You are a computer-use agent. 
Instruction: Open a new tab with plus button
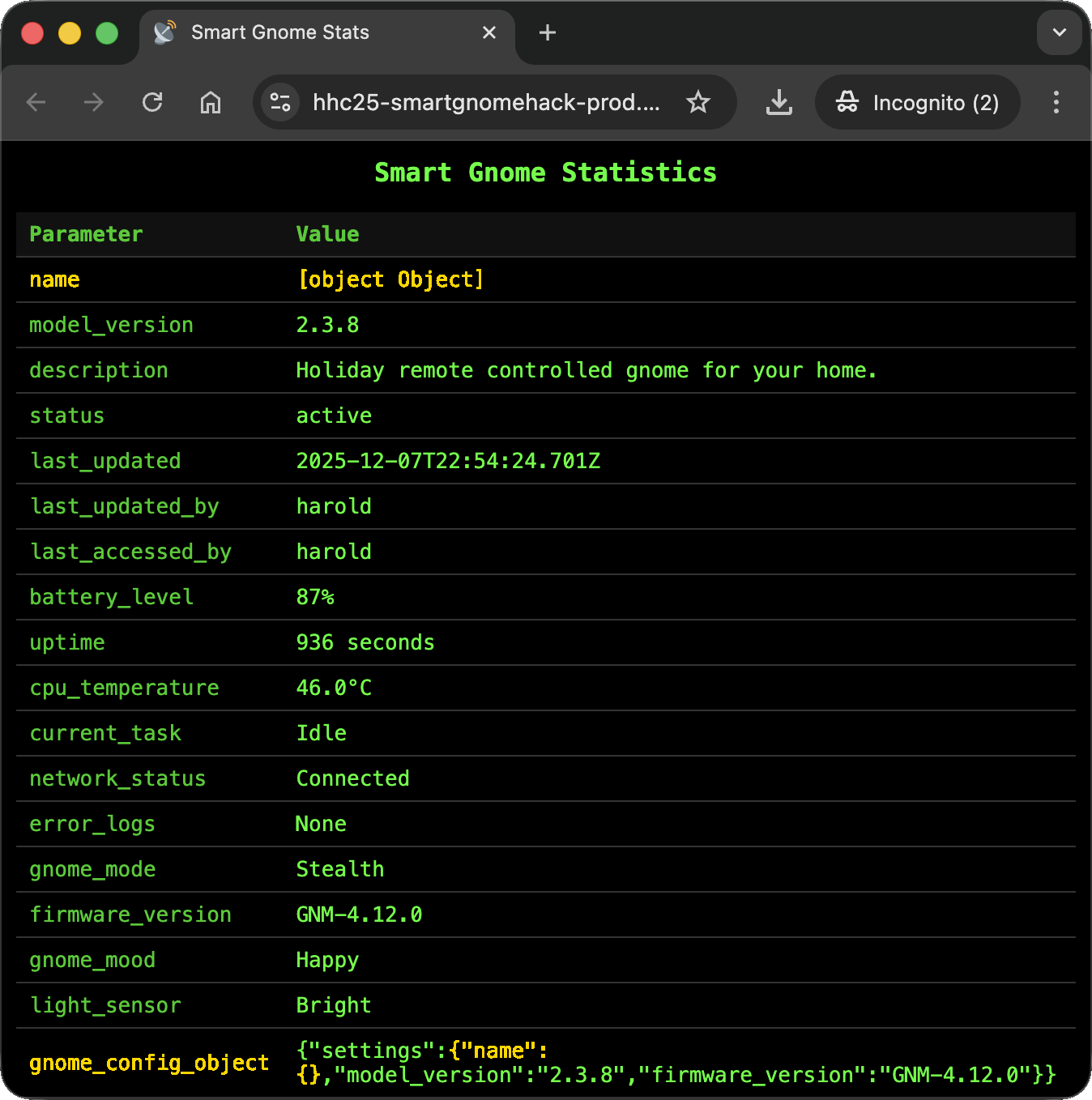[548, 32]
